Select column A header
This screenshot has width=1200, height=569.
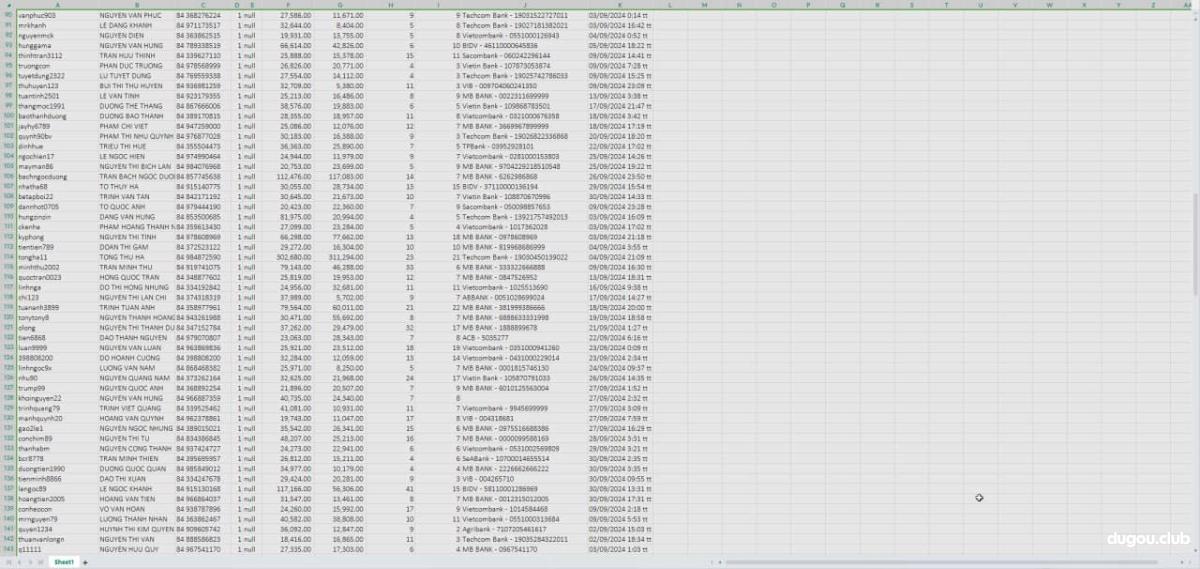point(56,5)
